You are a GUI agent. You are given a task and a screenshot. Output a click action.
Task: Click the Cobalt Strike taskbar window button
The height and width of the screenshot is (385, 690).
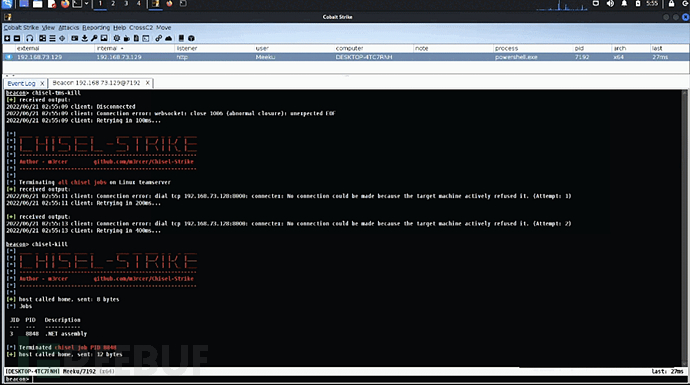(155, 4)
